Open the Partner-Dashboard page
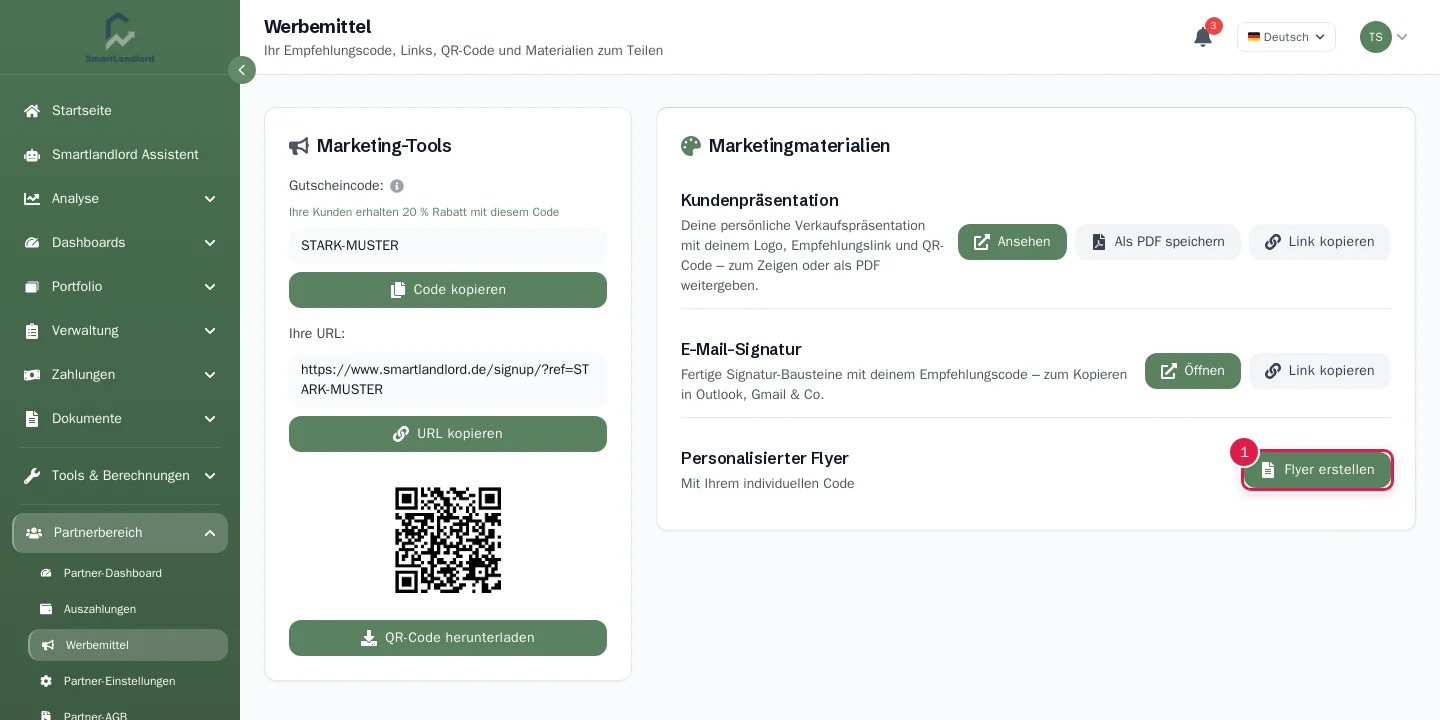 click(128, 573)
